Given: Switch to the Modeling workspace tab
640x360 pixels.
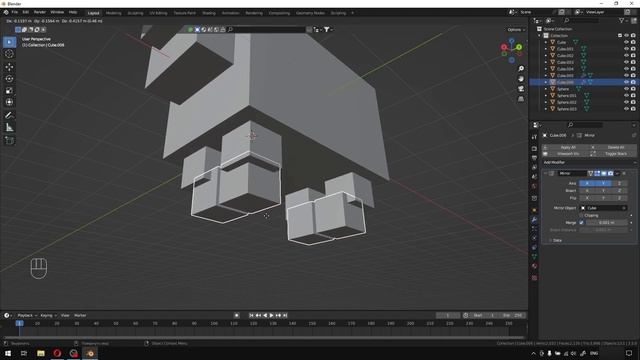Looking at the screenshot, I should pos(113,13).
